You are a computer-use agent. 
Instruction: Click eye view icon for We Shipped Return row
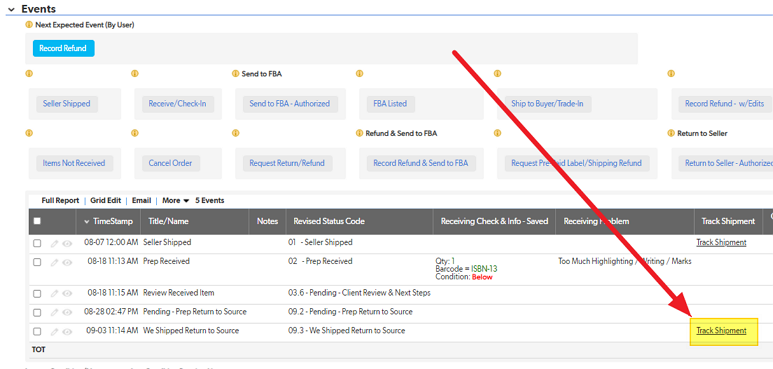67,332
